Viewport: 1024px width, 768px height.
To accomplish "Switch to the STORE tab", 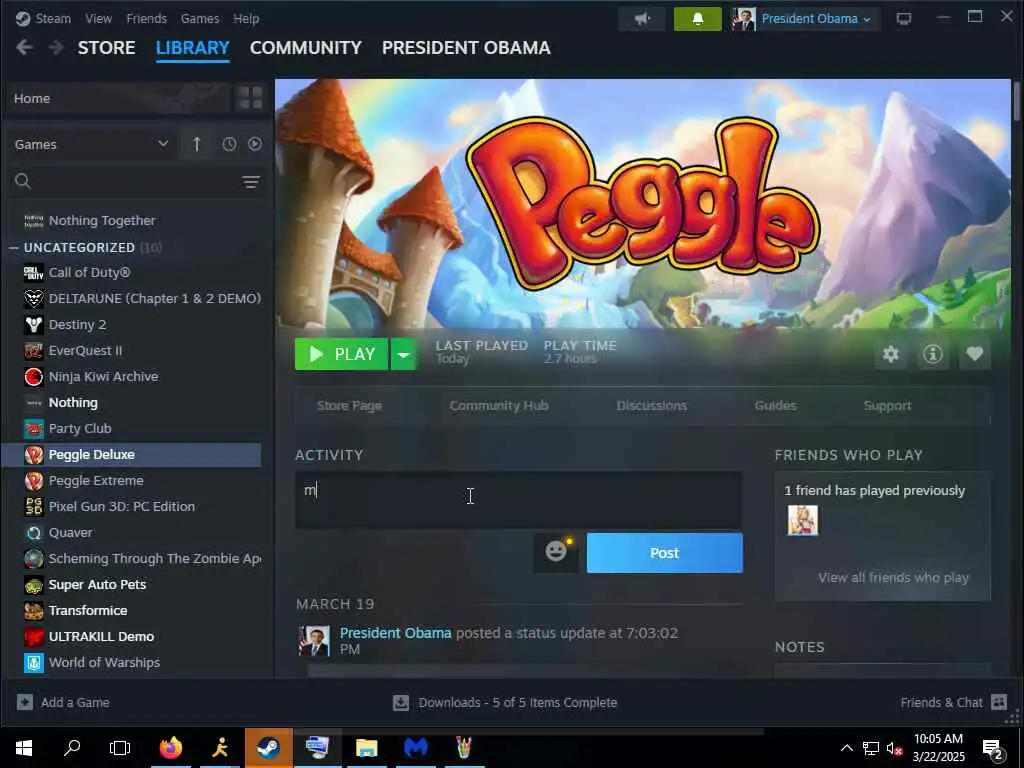I will [106, 48].
